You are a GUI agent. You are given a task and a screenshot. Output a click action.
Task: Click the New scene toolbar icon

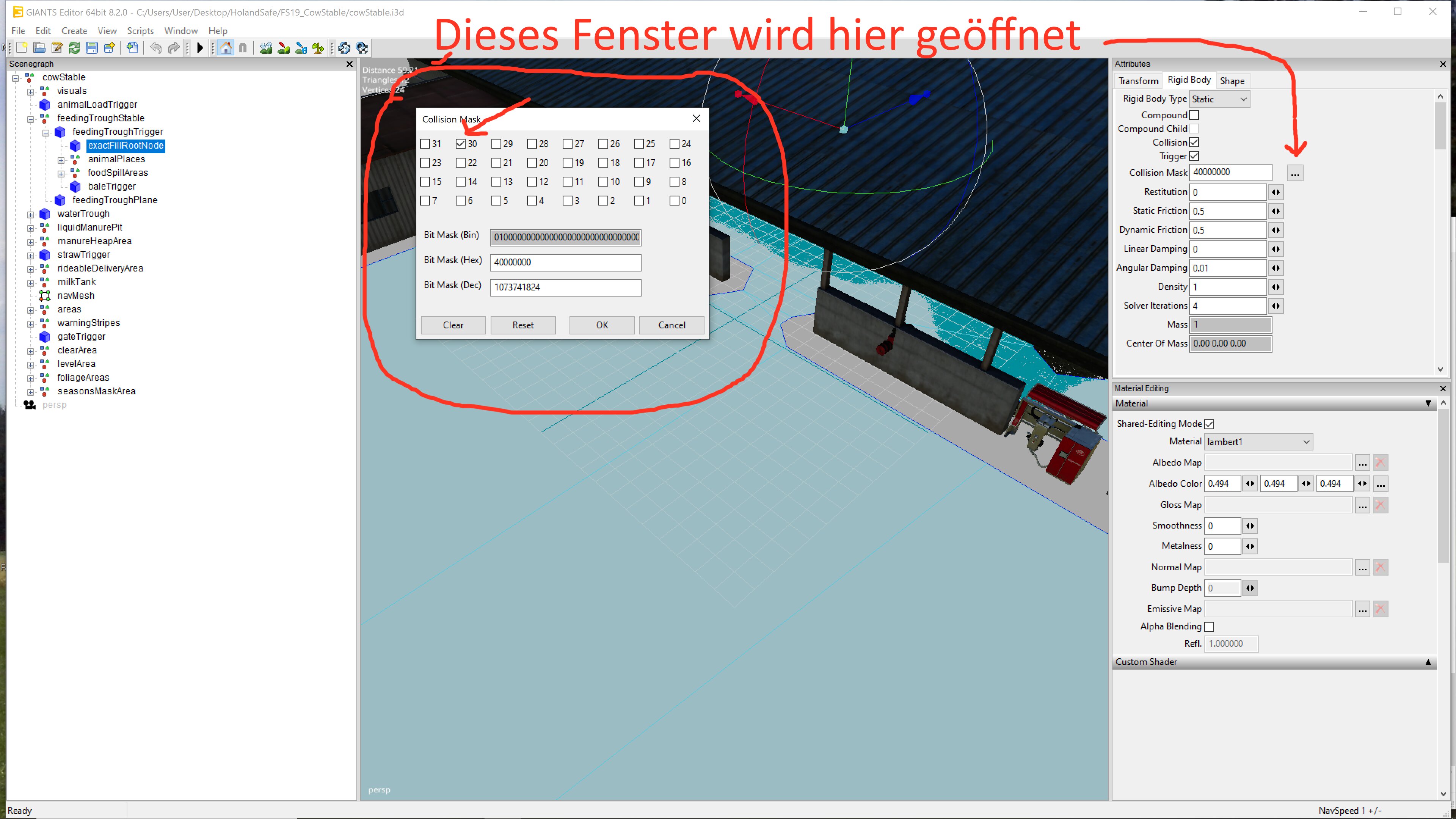[22, 48]
